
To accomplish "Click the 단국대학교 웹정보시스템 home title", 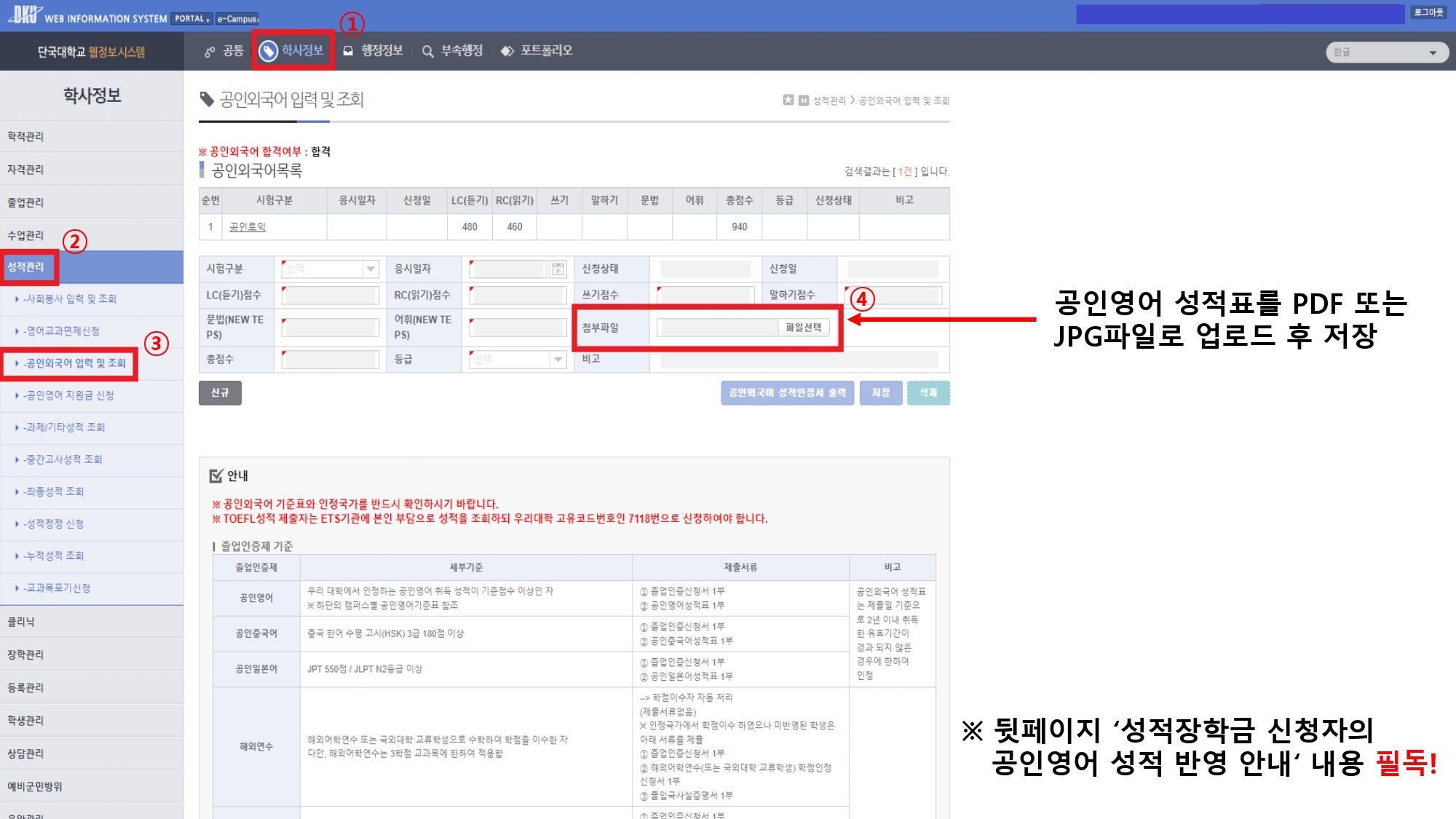I will tap(92, 52).
